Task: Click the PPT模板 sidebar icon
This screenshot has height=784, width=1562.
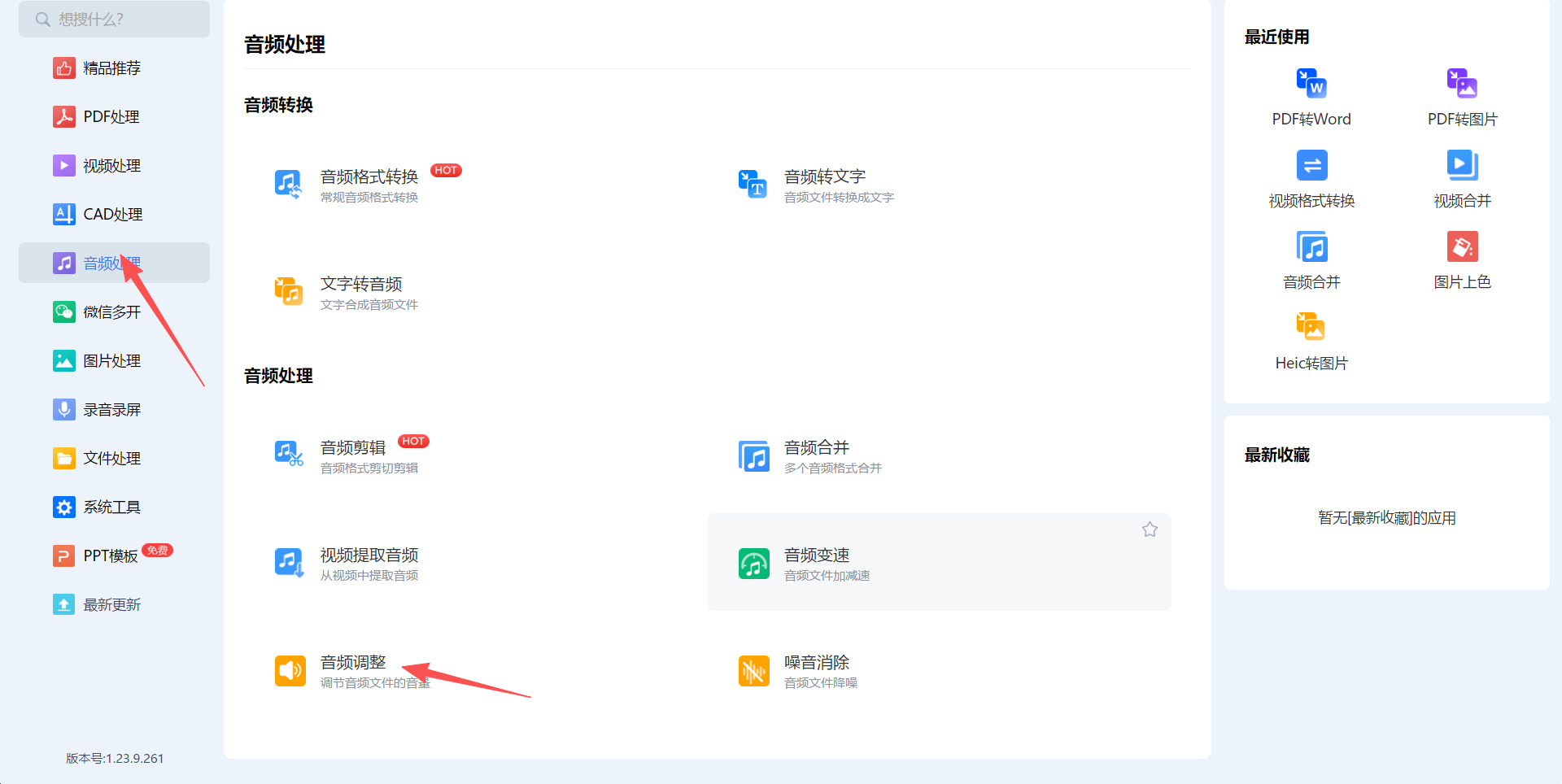Action: click(64, 555)
